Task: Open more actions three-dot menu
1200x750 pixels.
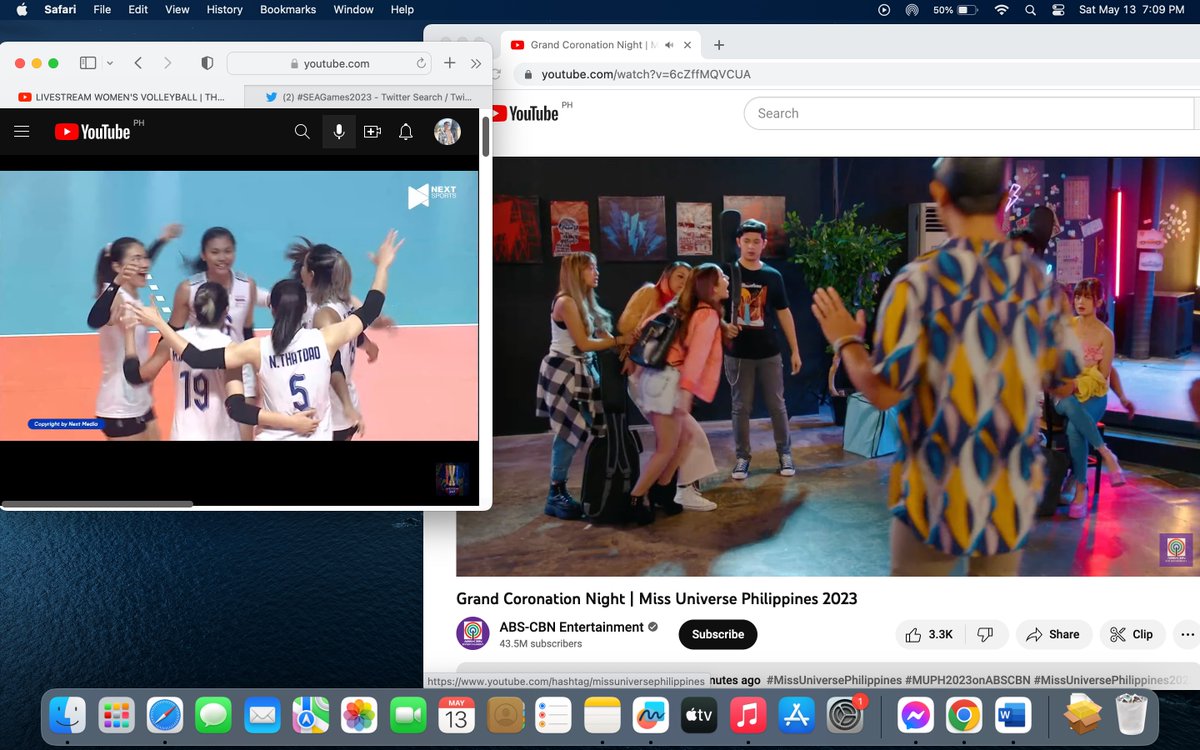Action: click(x=1187, y=634)
